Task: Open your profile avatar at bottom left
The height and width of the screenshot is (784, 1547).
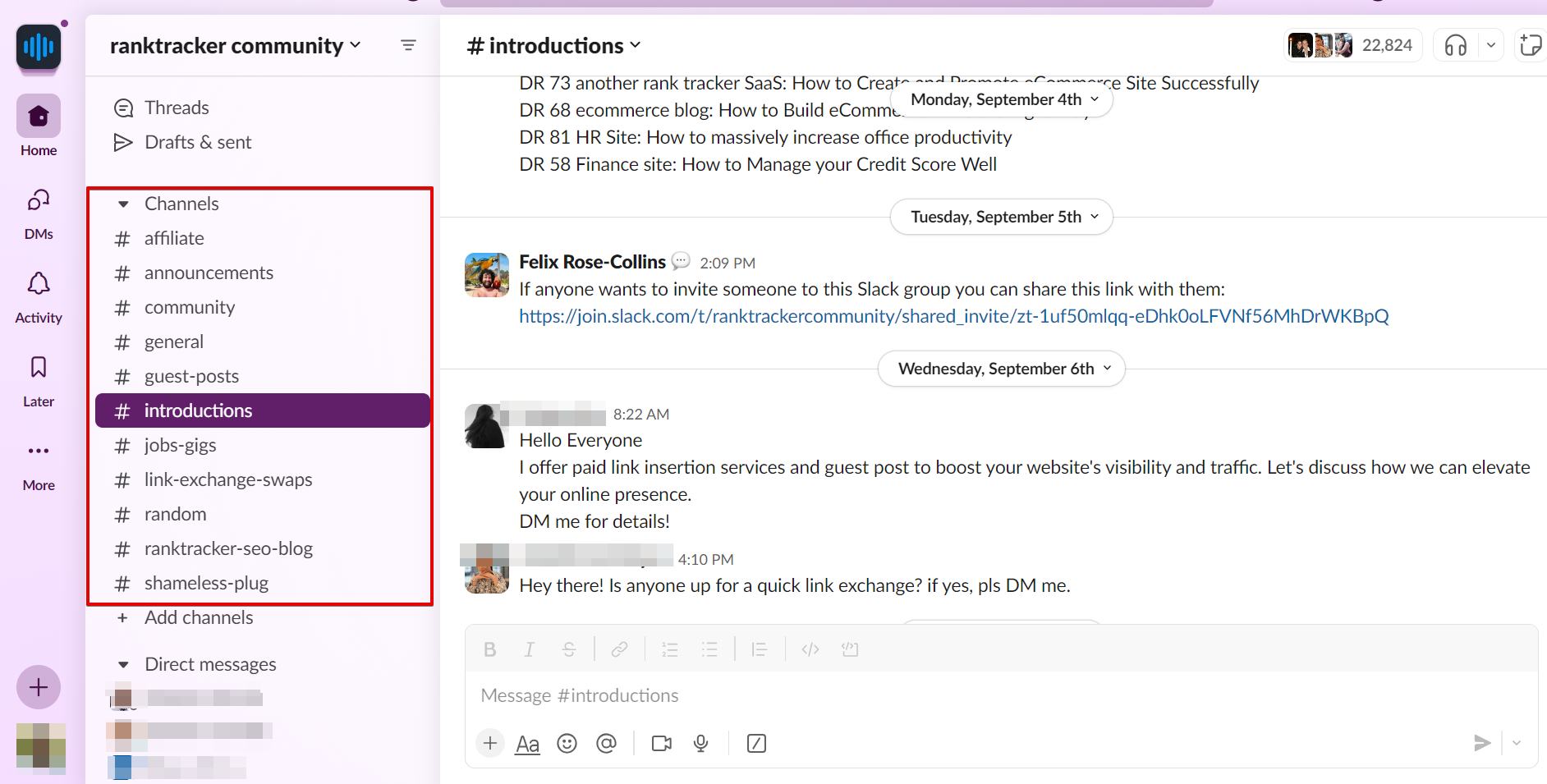Action: click(x=40, y=748)
